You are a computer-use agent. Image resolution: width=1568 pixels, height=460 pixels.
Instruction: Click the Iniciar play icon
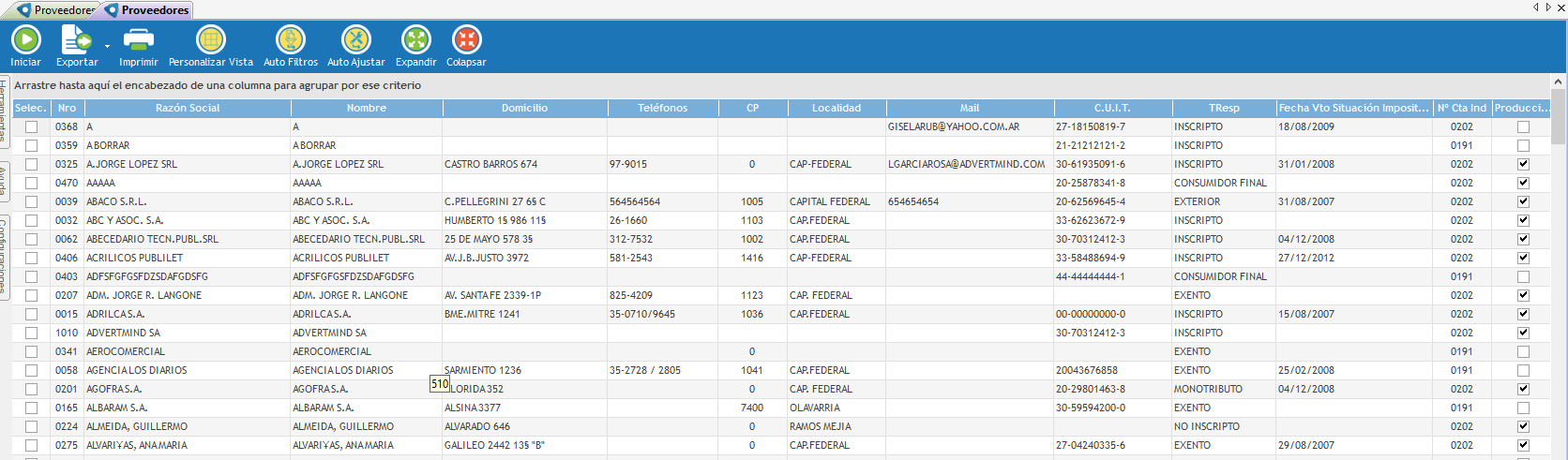25,40
